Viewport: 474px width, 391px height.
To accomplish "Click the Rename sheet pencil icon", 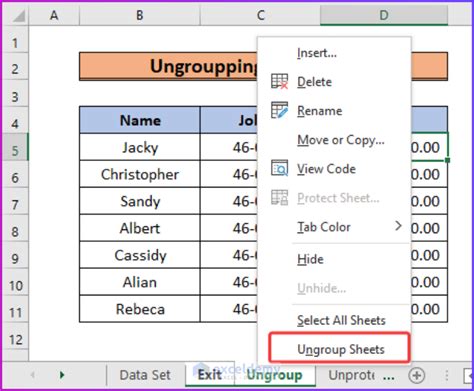I will [x=279, y=110].
